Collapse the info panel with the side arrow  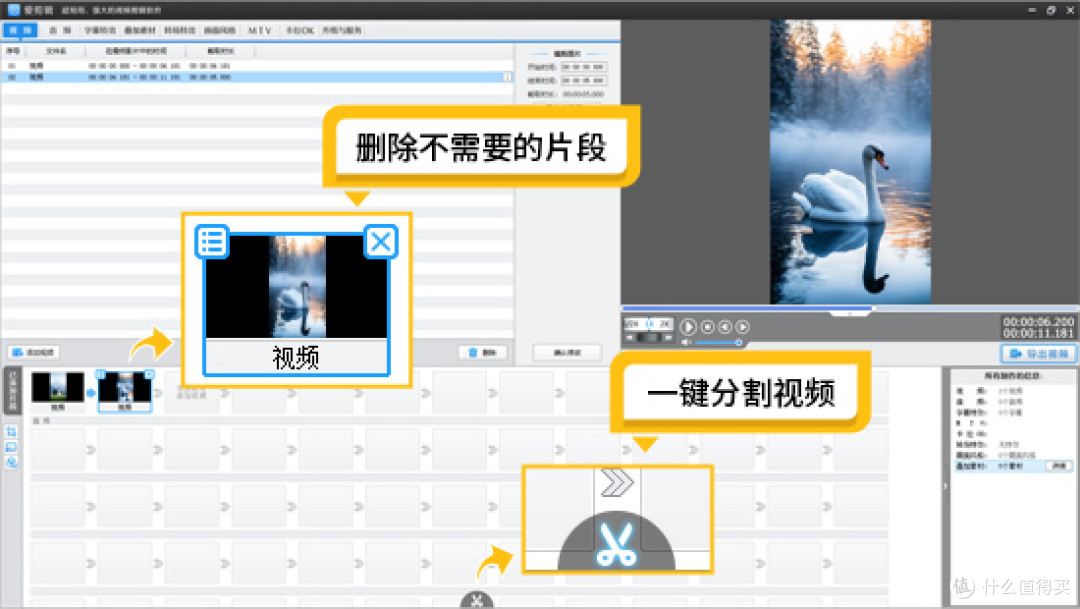click(x=945, y=486)
